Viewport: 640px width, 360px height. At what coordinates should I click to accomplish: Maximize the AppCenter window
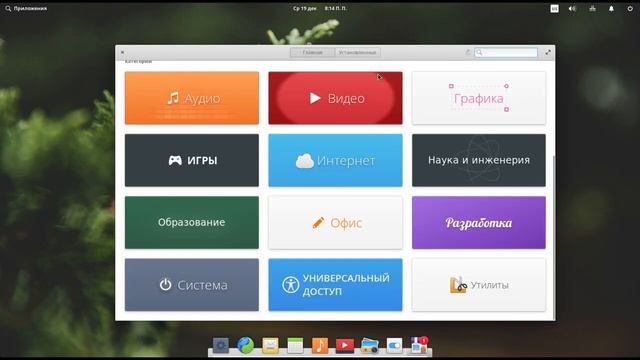pos(548,52)
